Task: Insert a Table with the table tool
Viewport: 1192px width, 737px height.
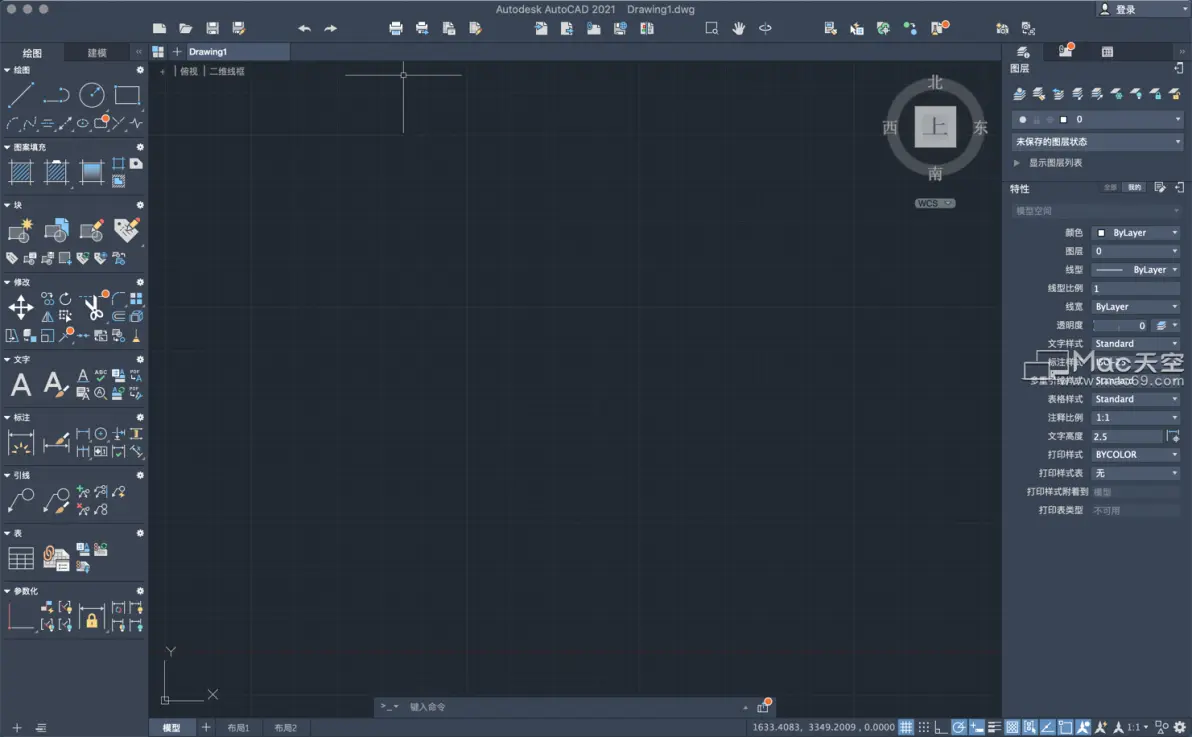Action: (21, 559)
